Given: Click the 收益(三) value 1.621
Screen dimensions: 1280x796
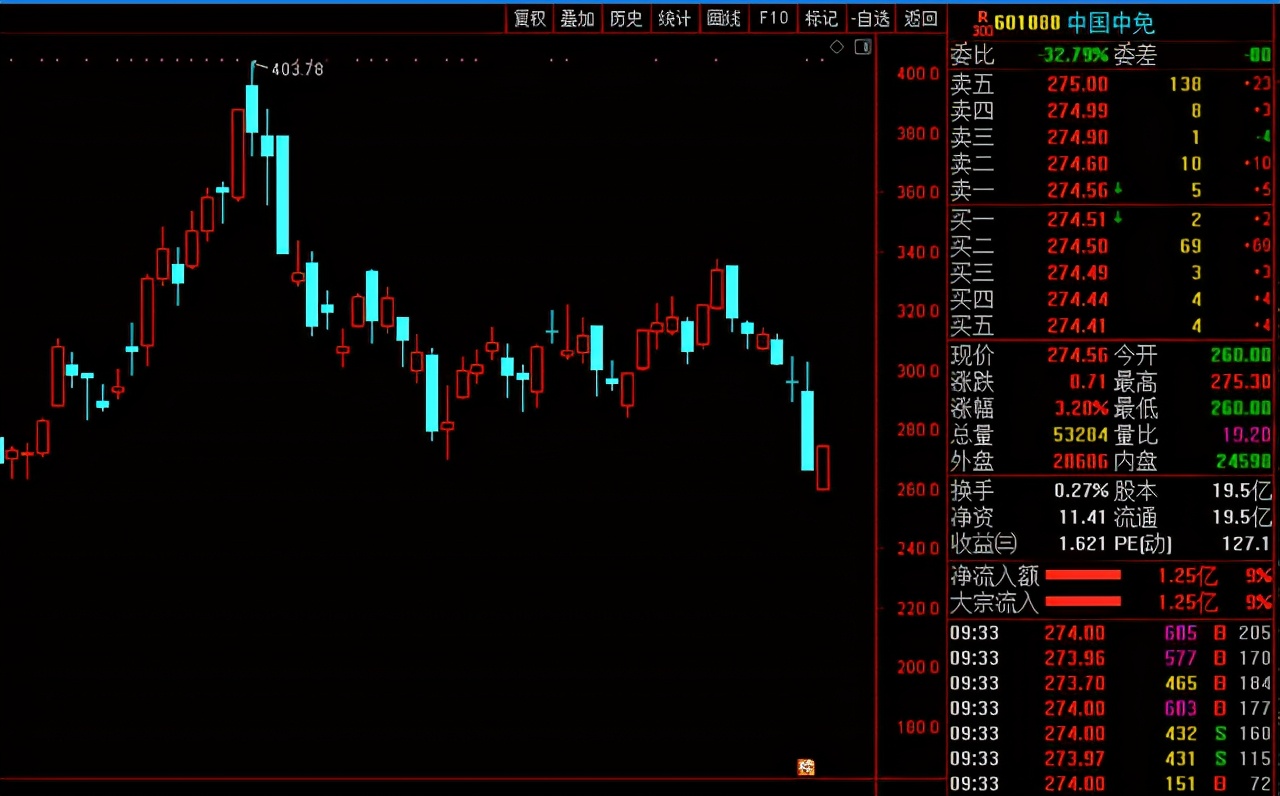Looking at the screenshot, I should [1083, 544].
